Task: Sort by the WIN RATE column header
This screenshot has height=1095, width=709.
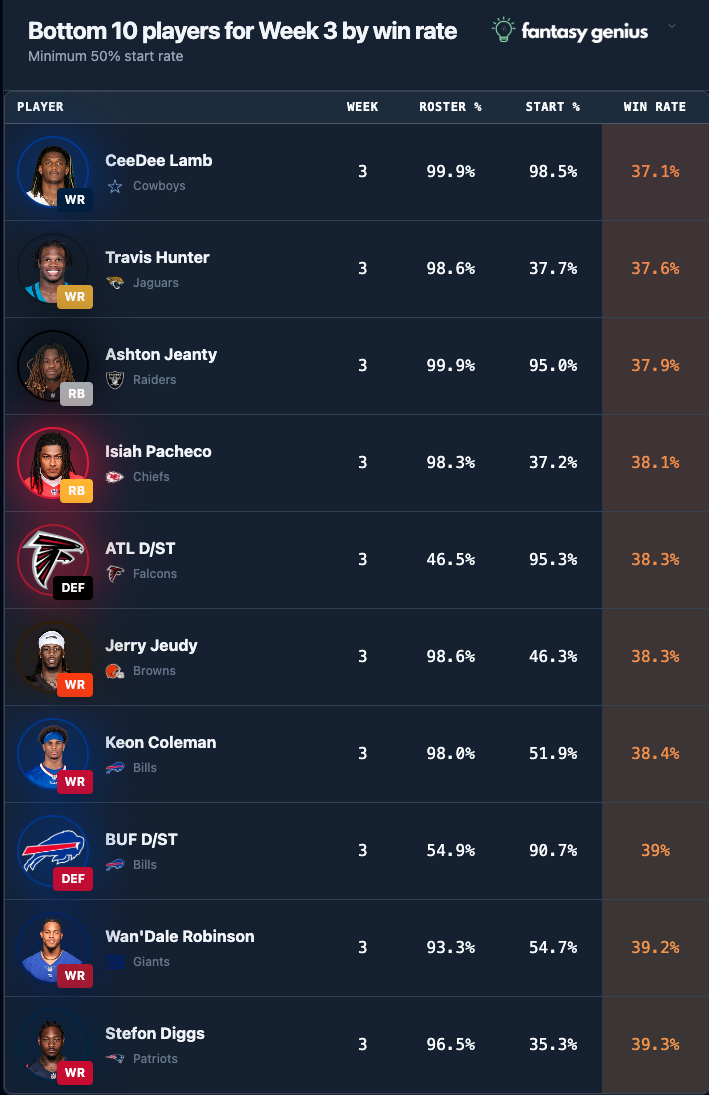Action: coord(655,107)
